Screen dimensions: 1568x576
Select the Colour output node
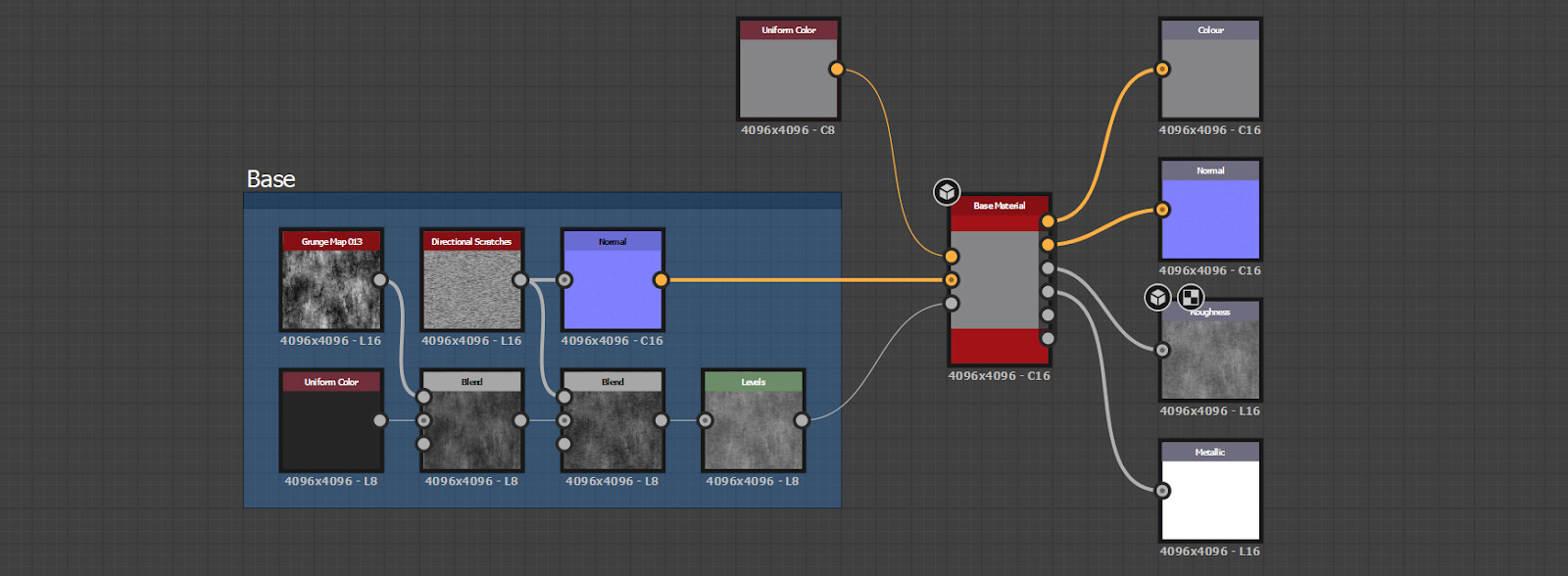pos(1210,69)
